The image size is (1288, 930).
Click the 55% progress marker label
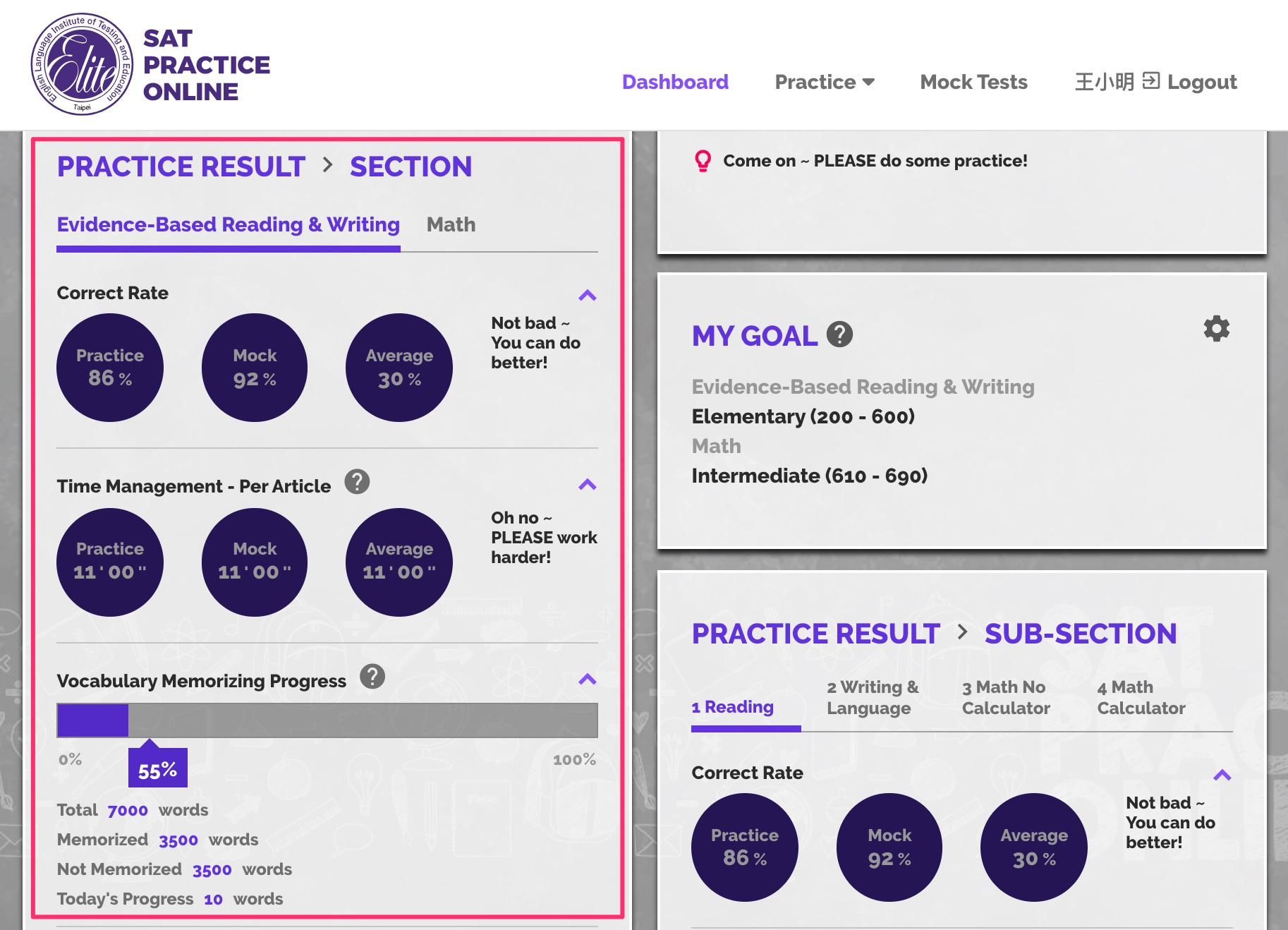157,770
